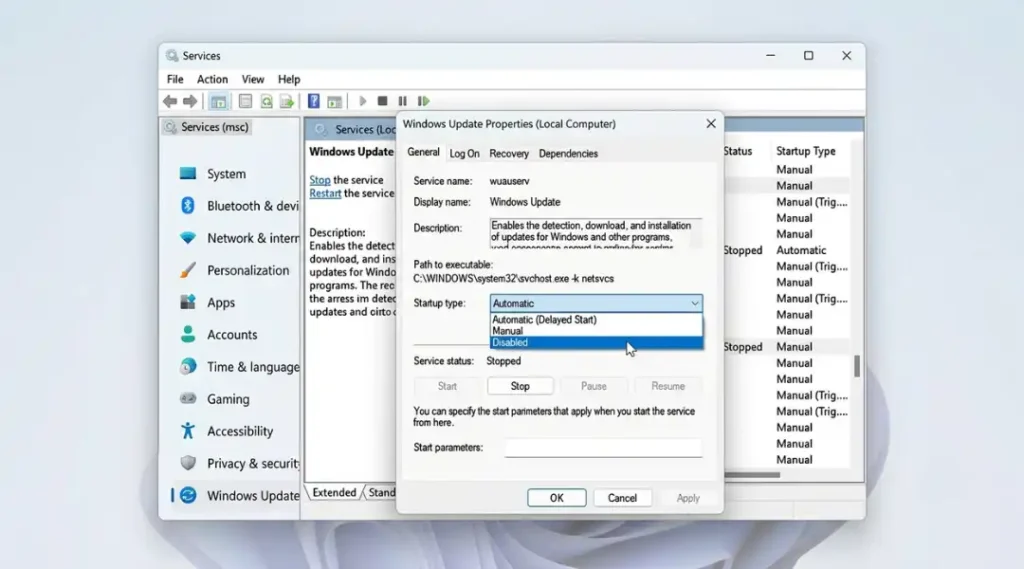This screenshot has height=569, width=1024.
Task: Switch to the Log On tab
Action: 464,154
